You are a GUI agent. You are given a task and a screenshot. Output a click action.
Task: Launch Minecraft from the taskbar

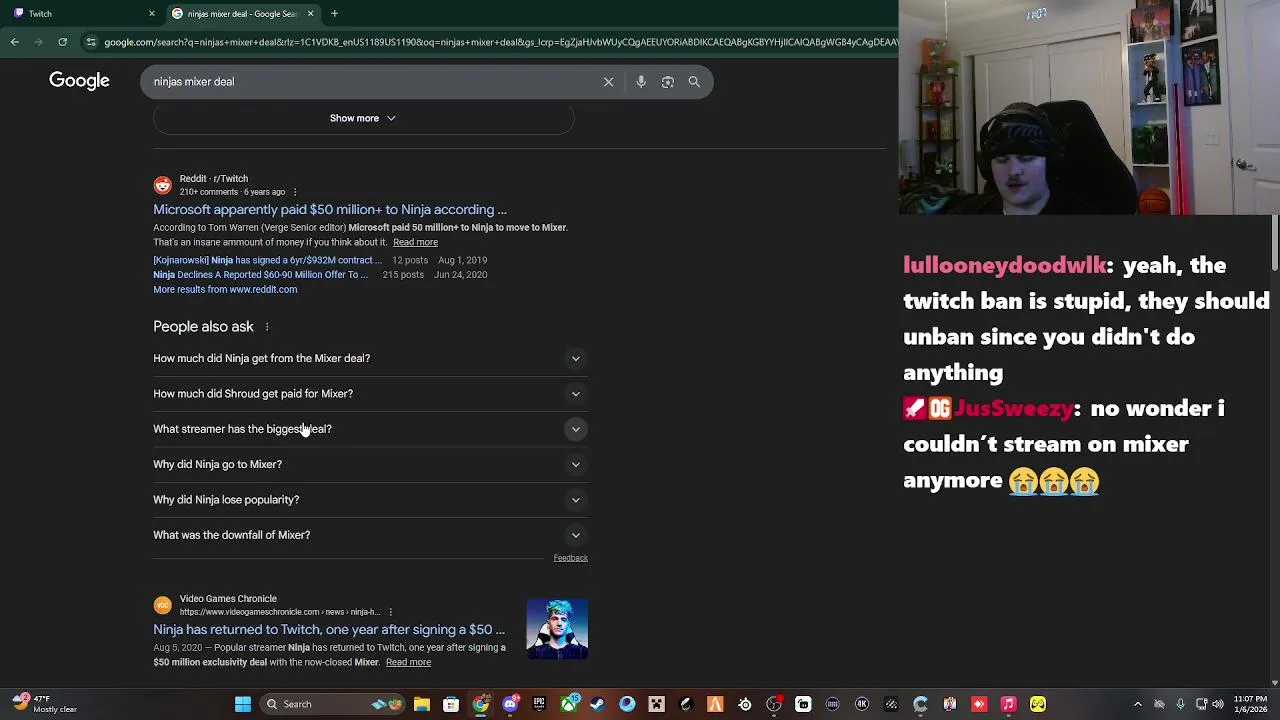657,704
